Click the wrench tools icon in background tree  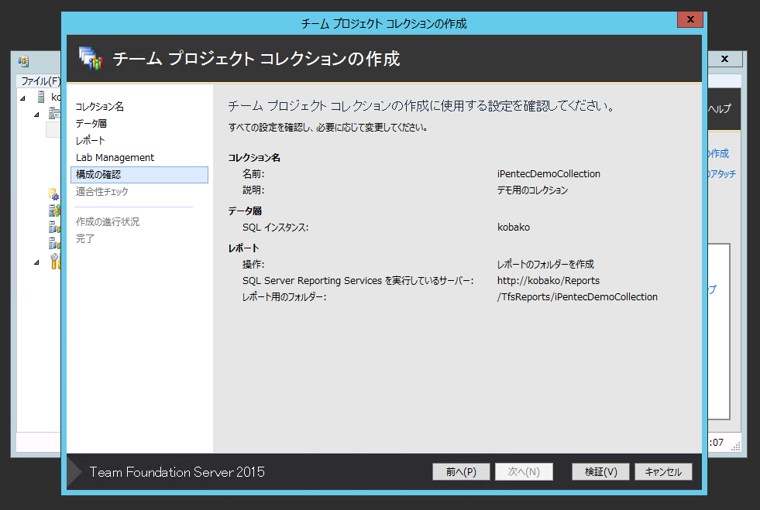coord(55,261)
